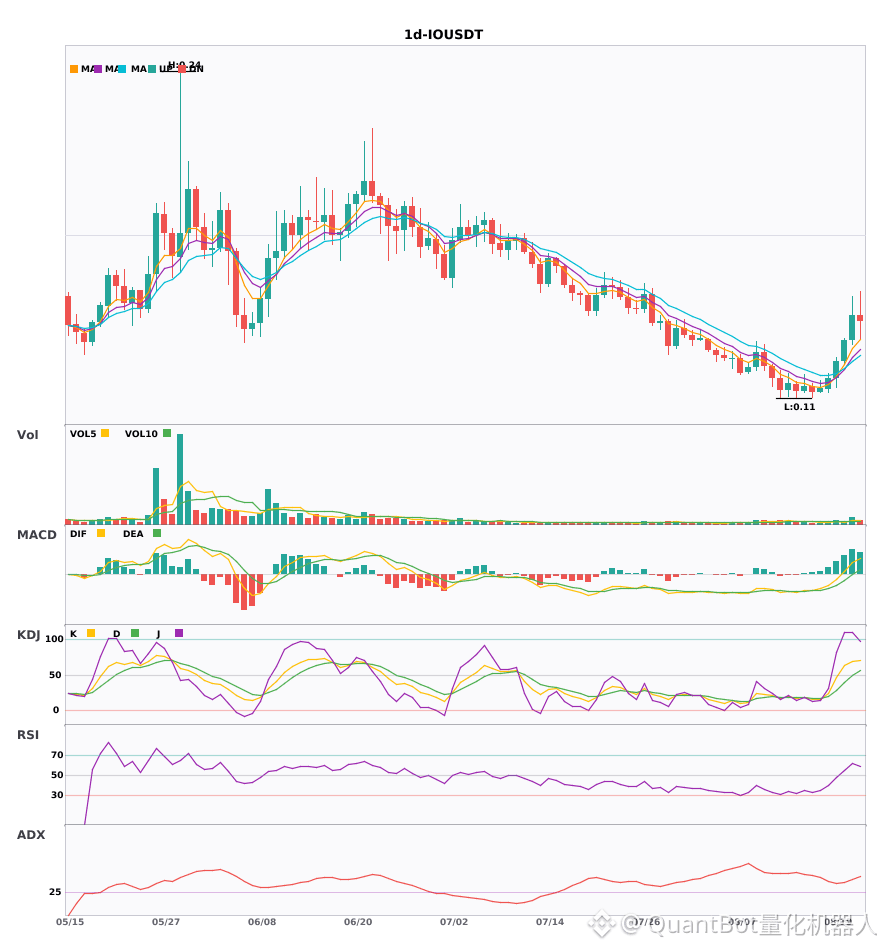Image resolution: width=885 pixels, height=950 pixels.
Task: Click the purple MA legend swatch
Action: pos(98,69)
